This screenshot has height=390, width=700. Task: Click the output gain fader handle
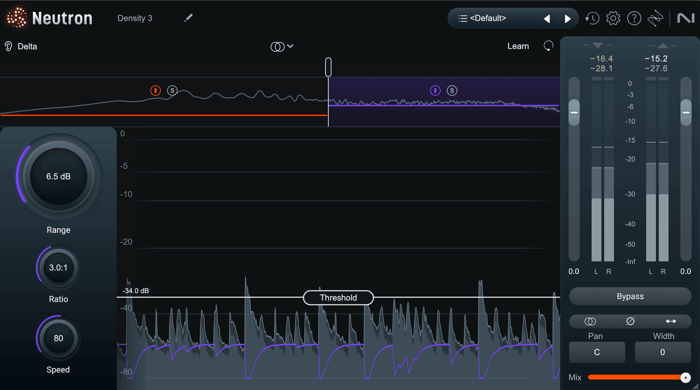point(686,112)
